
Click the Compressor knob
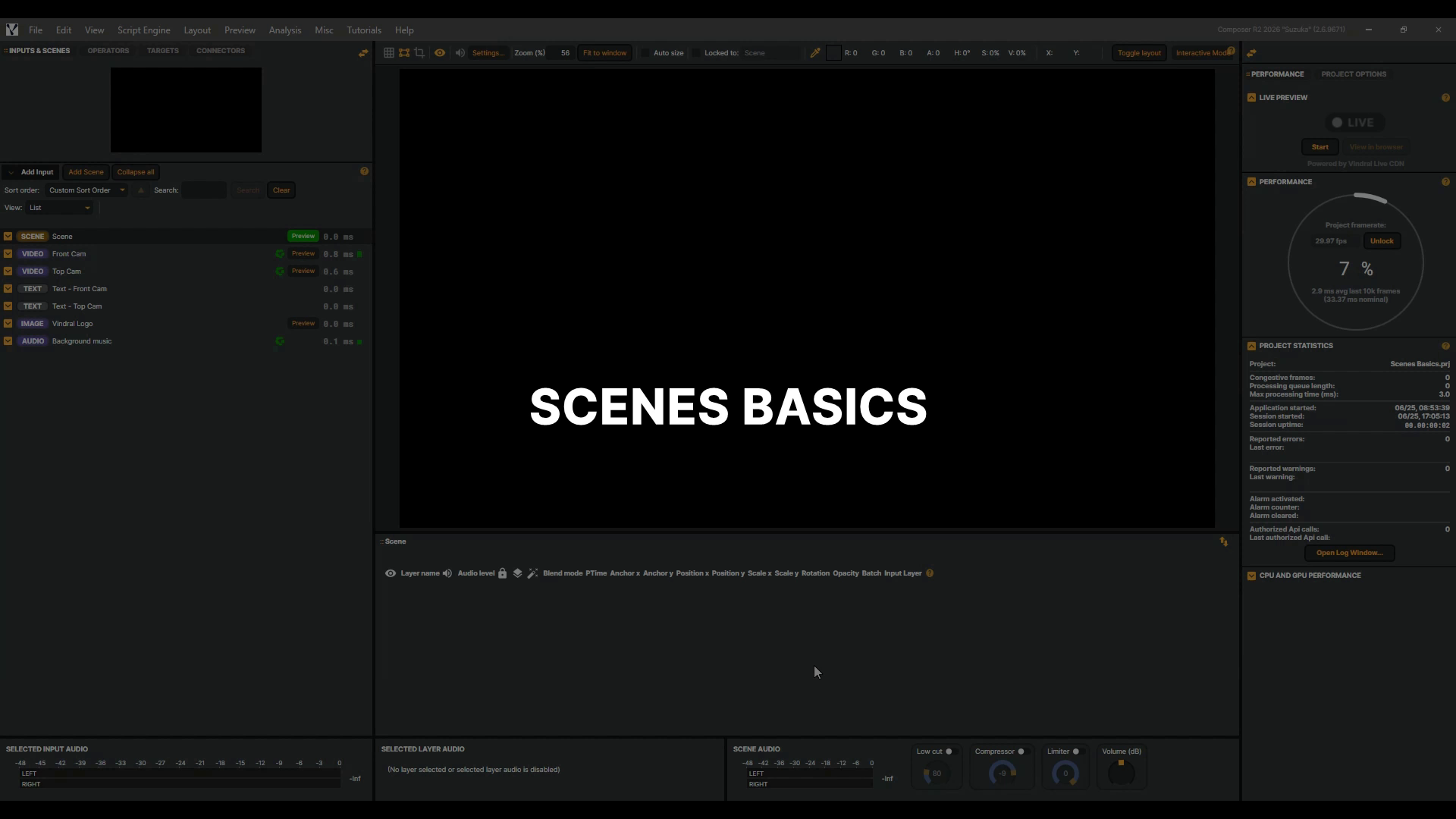[x=1003, y=773]
